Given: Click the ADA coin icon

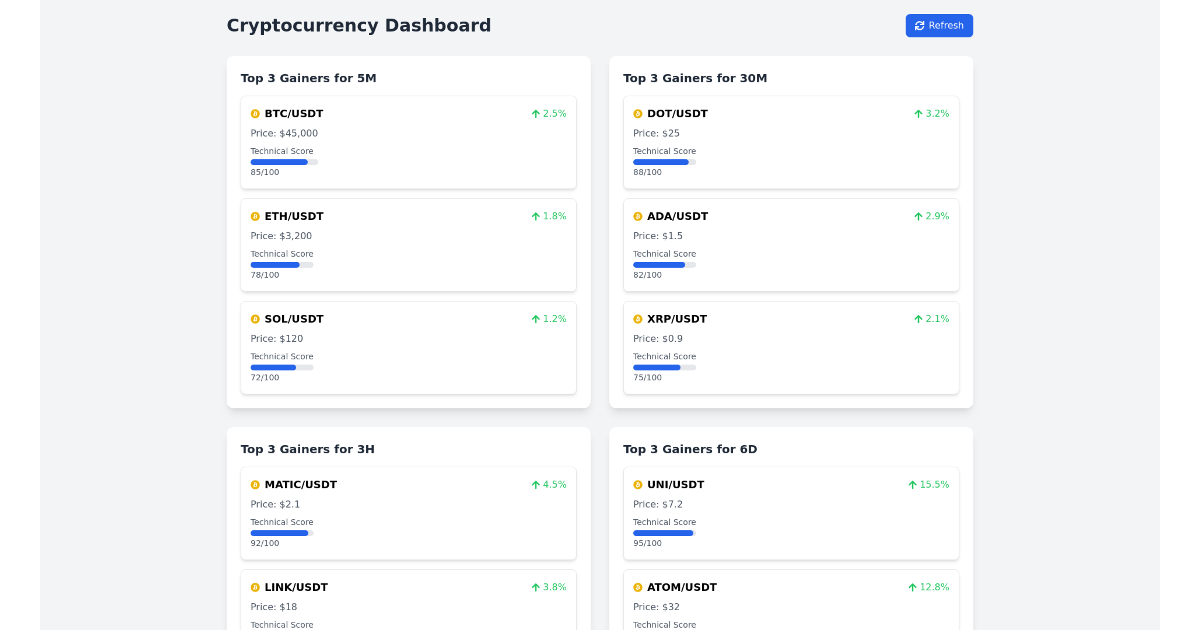Looking at the screenshot, I should 638,216.
